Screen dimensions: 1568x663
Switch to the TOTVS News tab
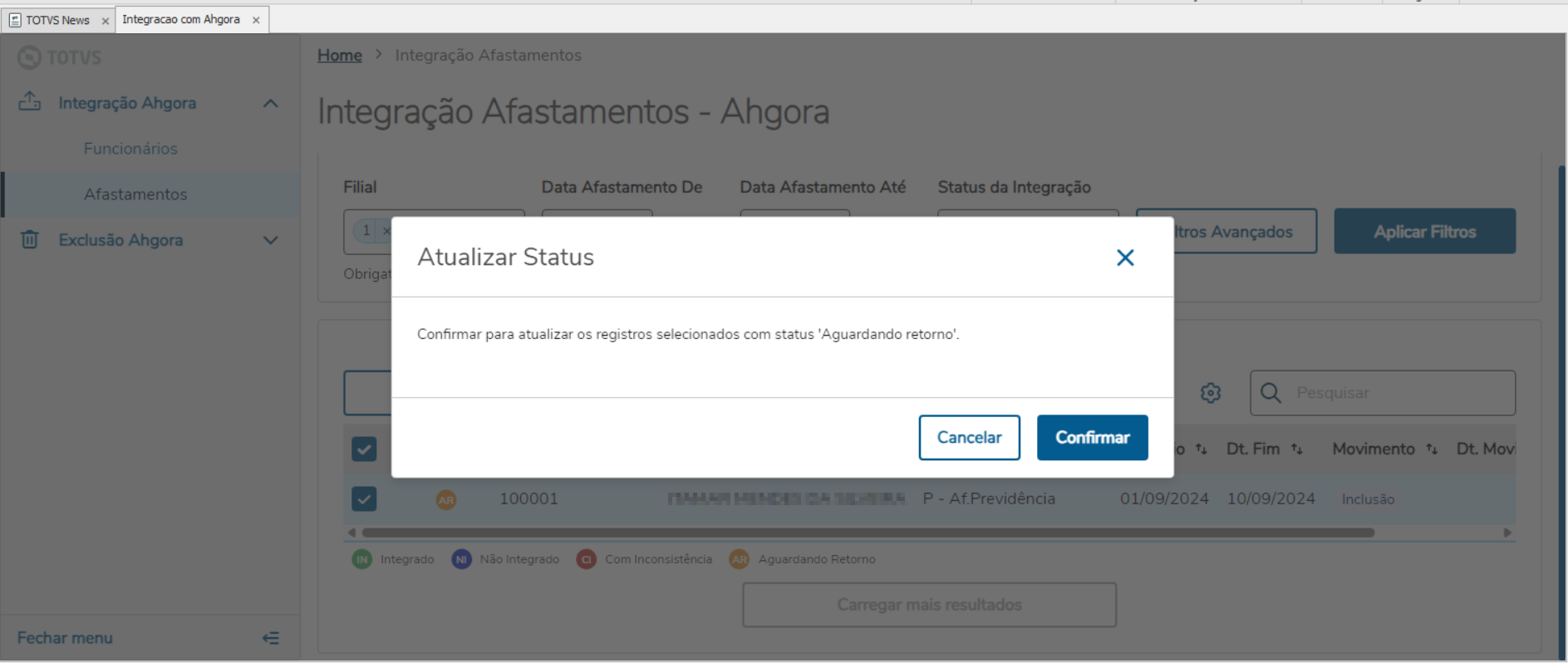(x=57, y=20)
